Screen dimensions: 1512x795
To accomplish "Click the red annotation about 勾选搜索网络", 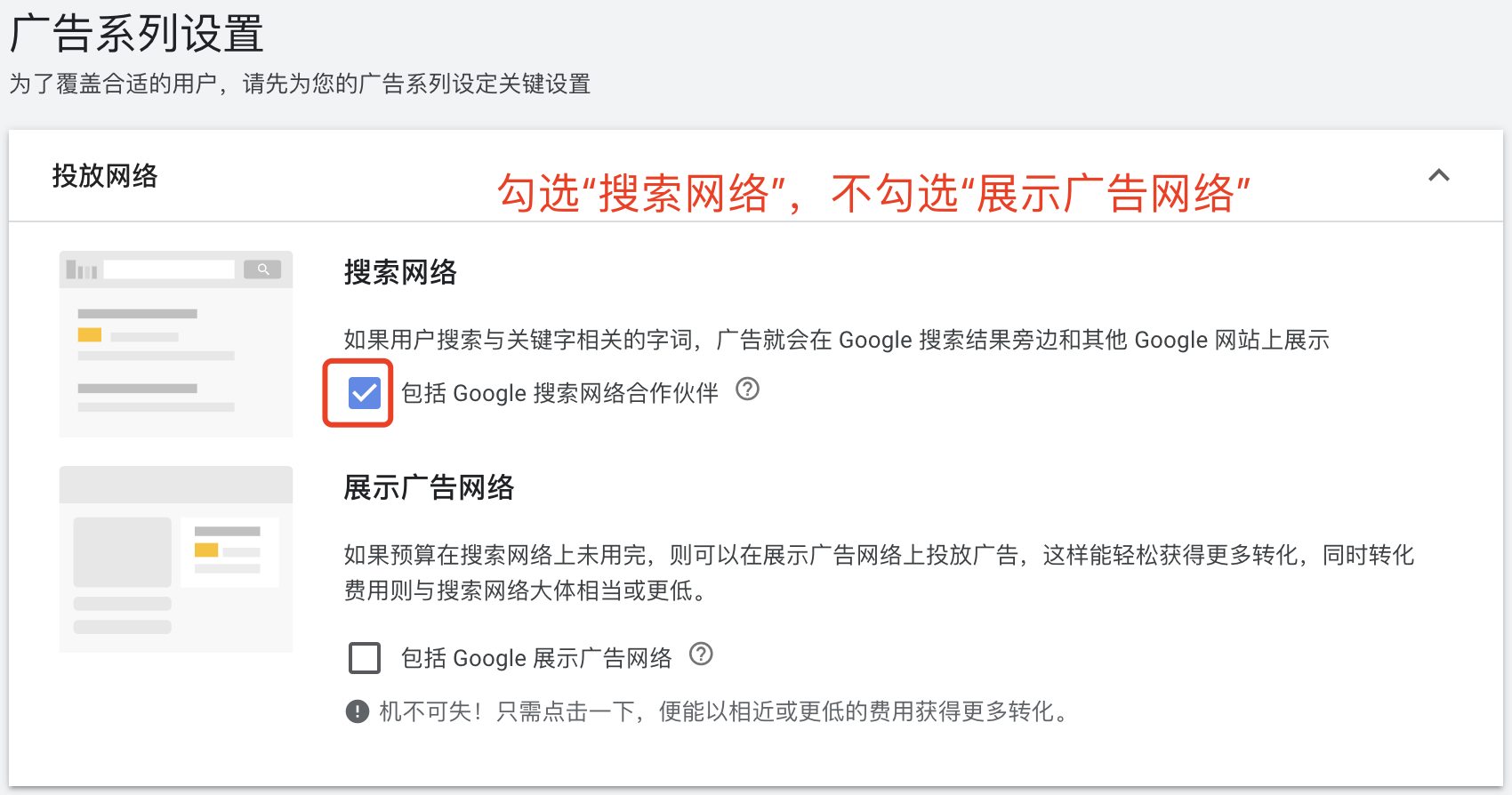I will [873, 193].
